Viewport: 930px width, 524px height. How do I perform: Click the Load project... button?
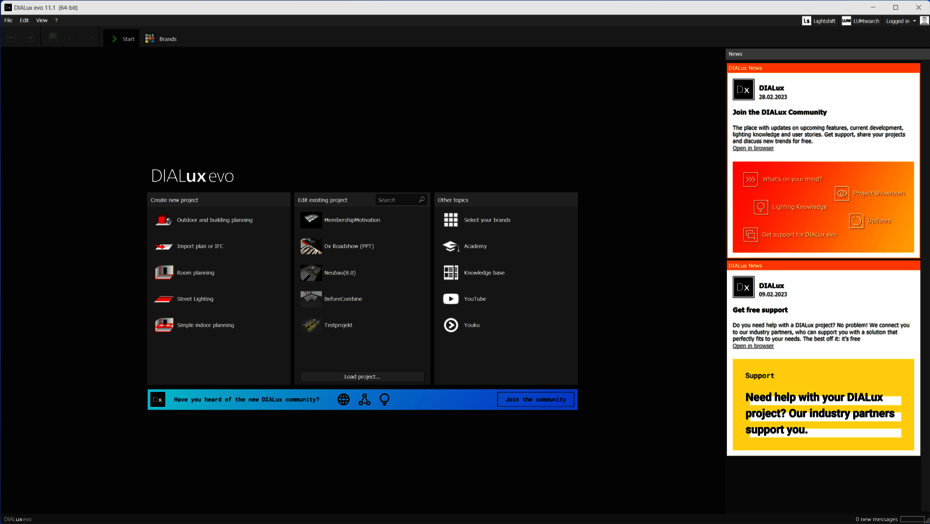362,377
